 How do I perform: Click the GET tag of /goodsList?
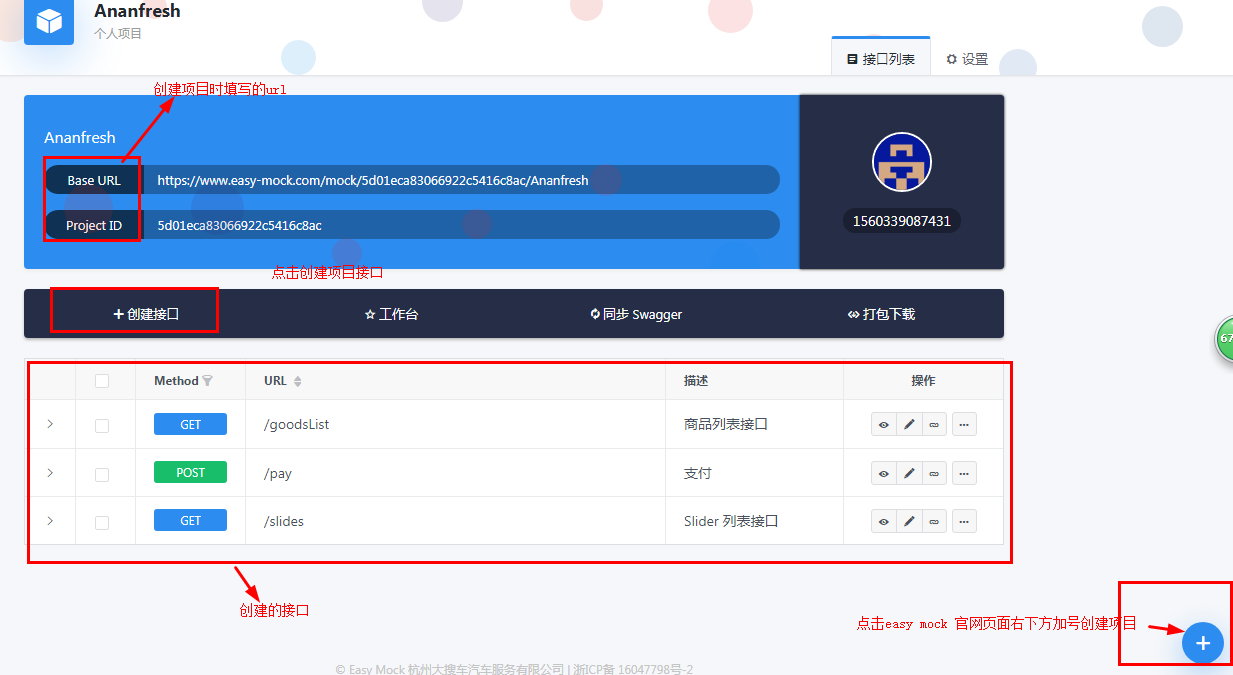click(x=190, y=424)
